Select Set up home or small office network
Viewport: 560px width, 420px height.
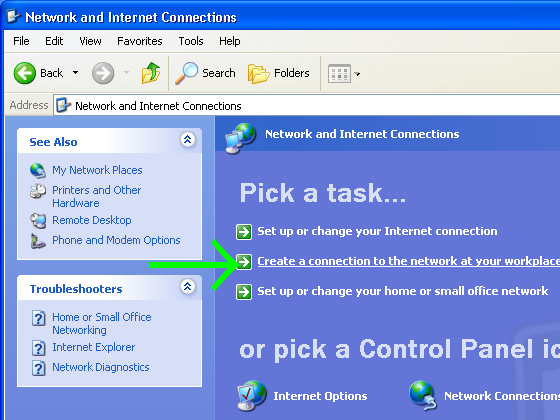click(402, 291)
